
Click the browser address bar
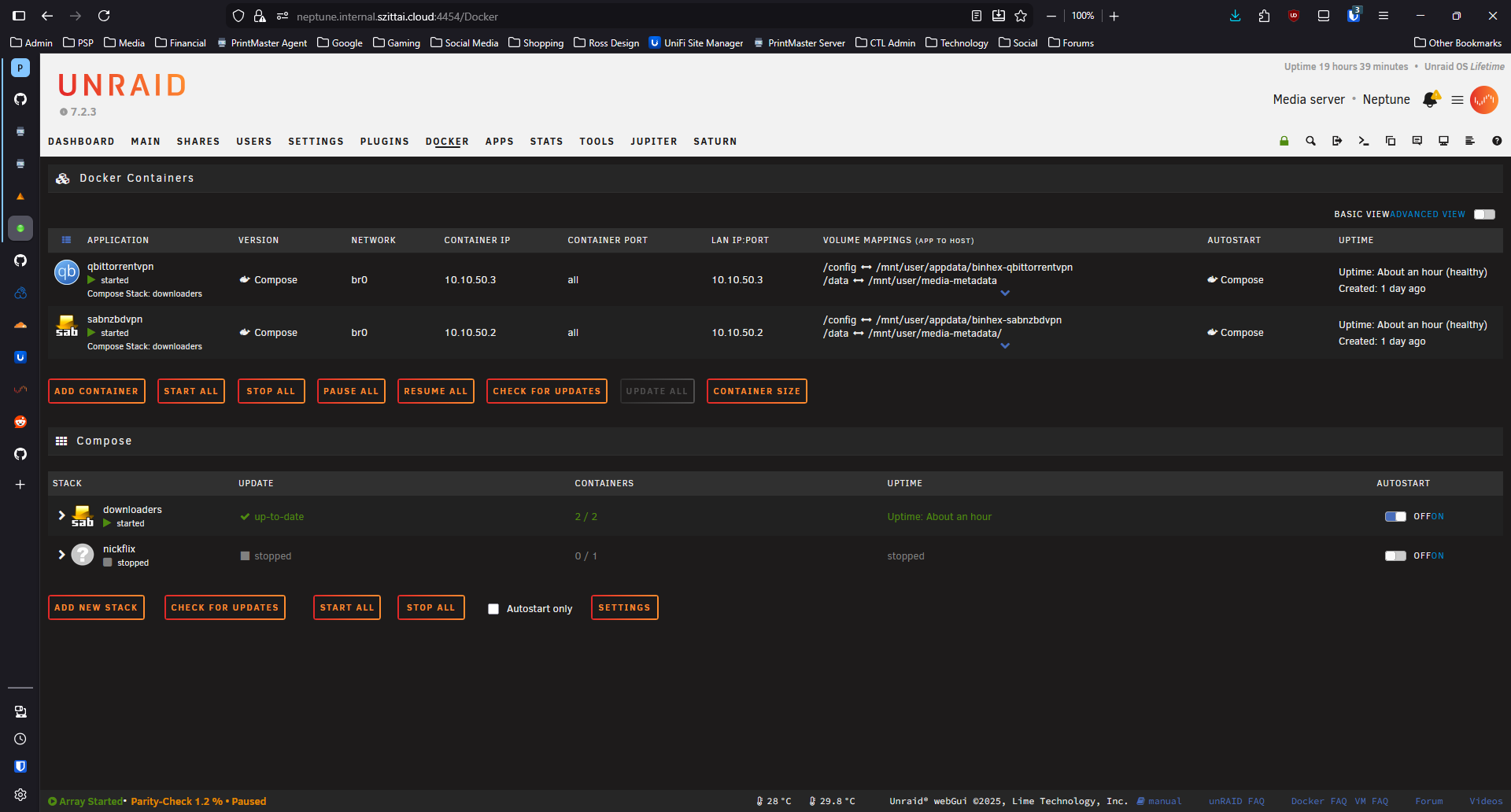(x=551, y=16)
